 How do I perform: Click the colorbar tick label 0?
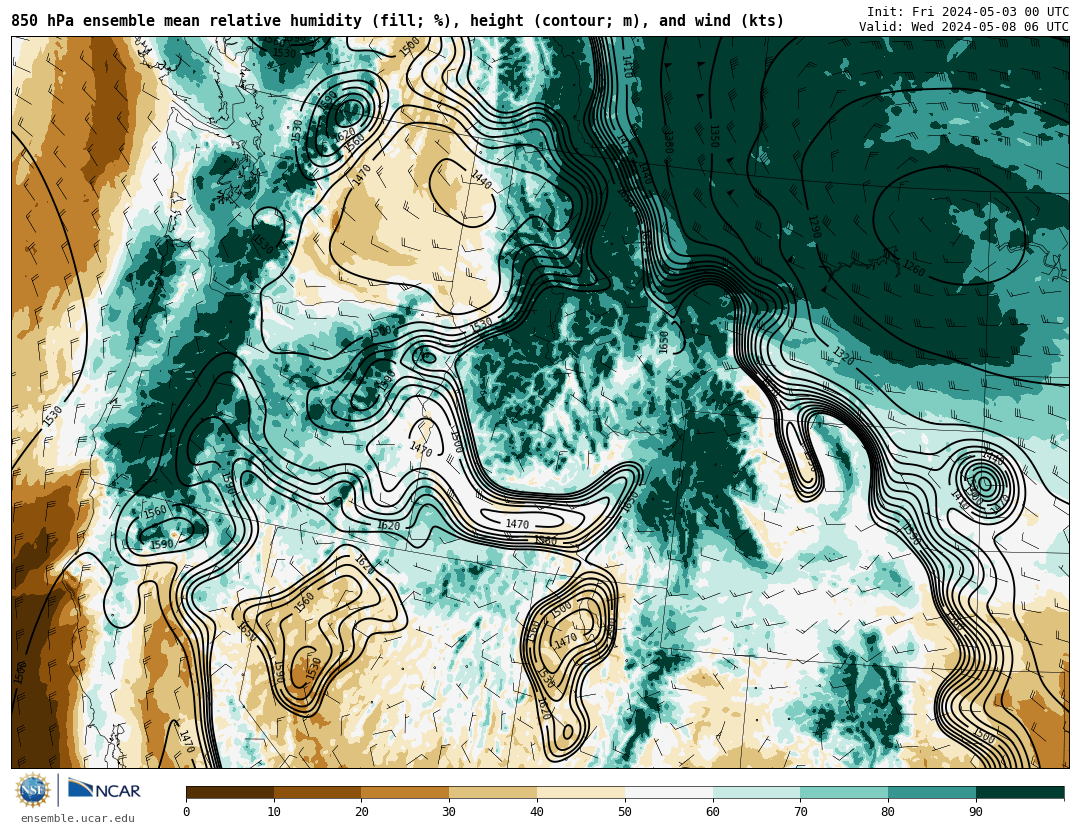(187, 812)
